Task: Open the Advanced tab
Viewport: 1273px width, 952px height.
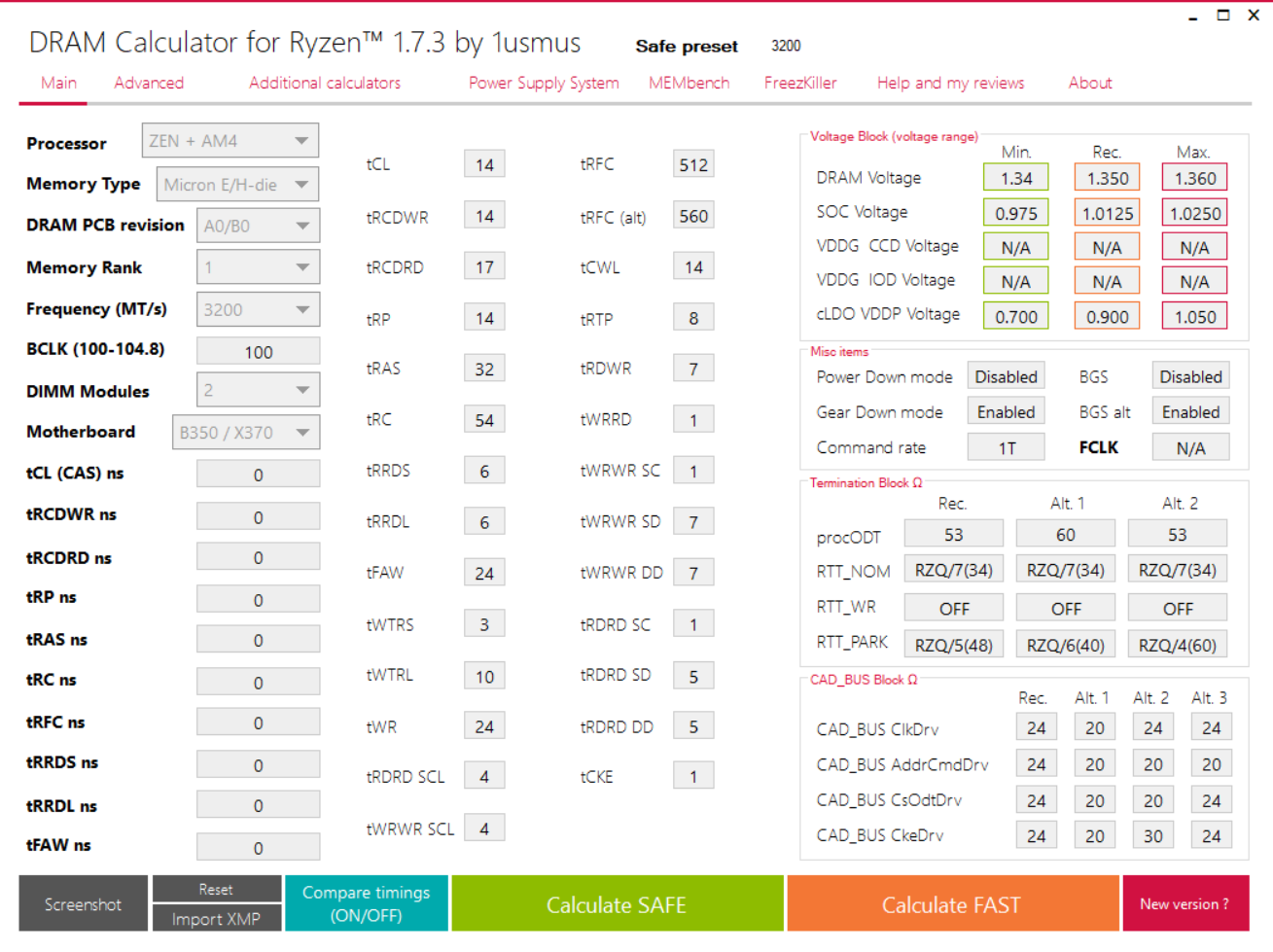Action: point(149,84)
